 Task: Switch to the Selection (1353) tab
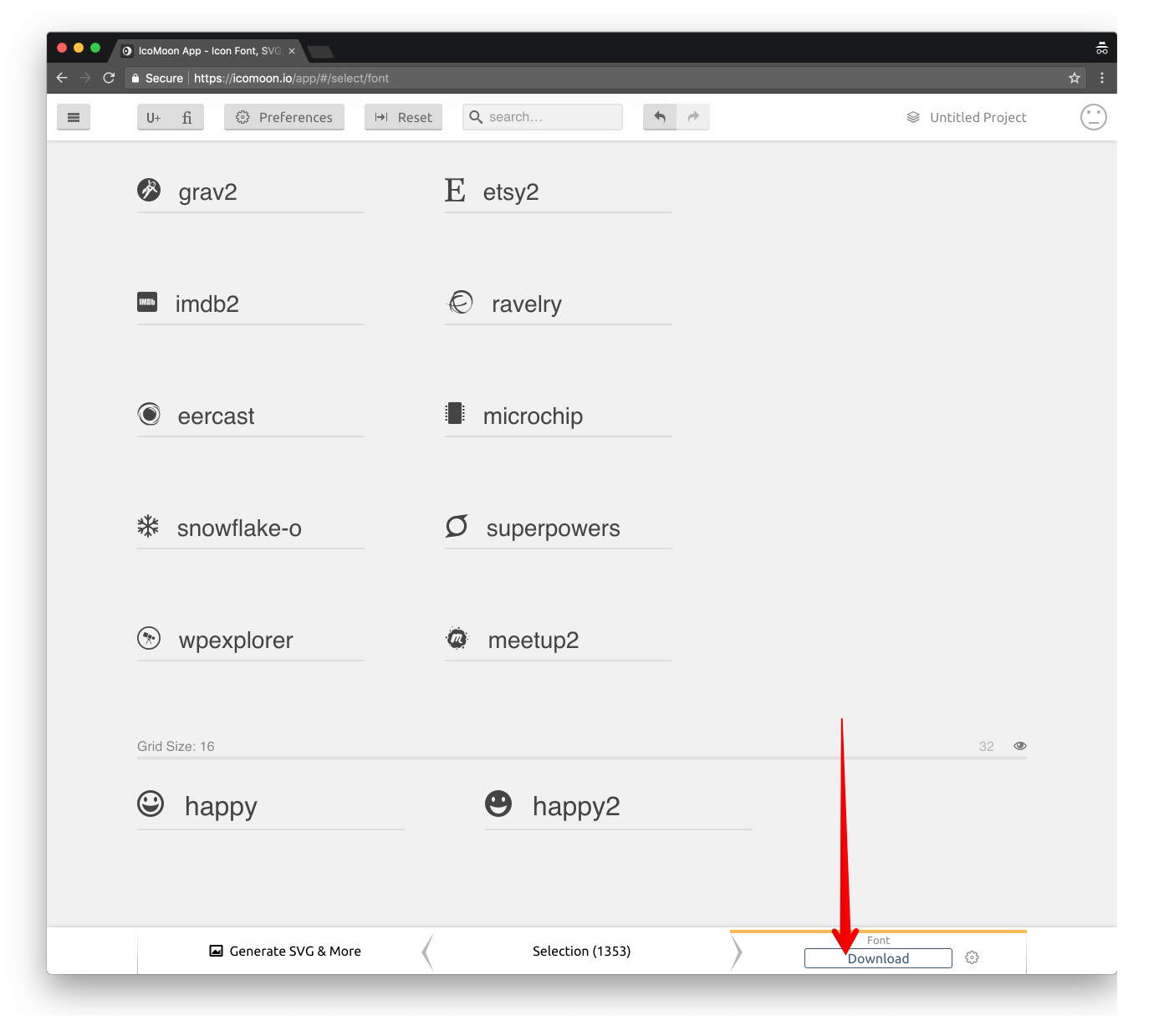[x=582, y=951]
